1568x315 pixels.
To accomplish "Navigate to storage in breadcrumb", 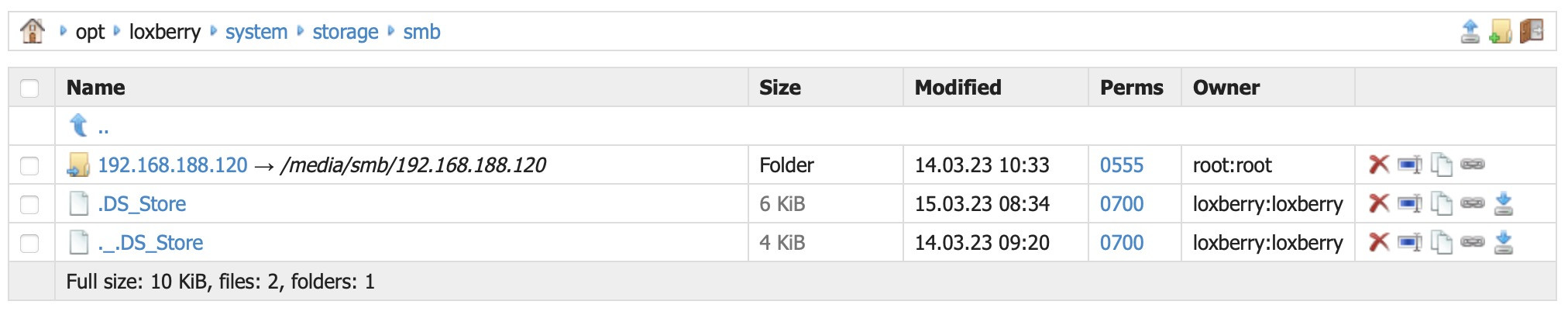I will click(346, 32).
